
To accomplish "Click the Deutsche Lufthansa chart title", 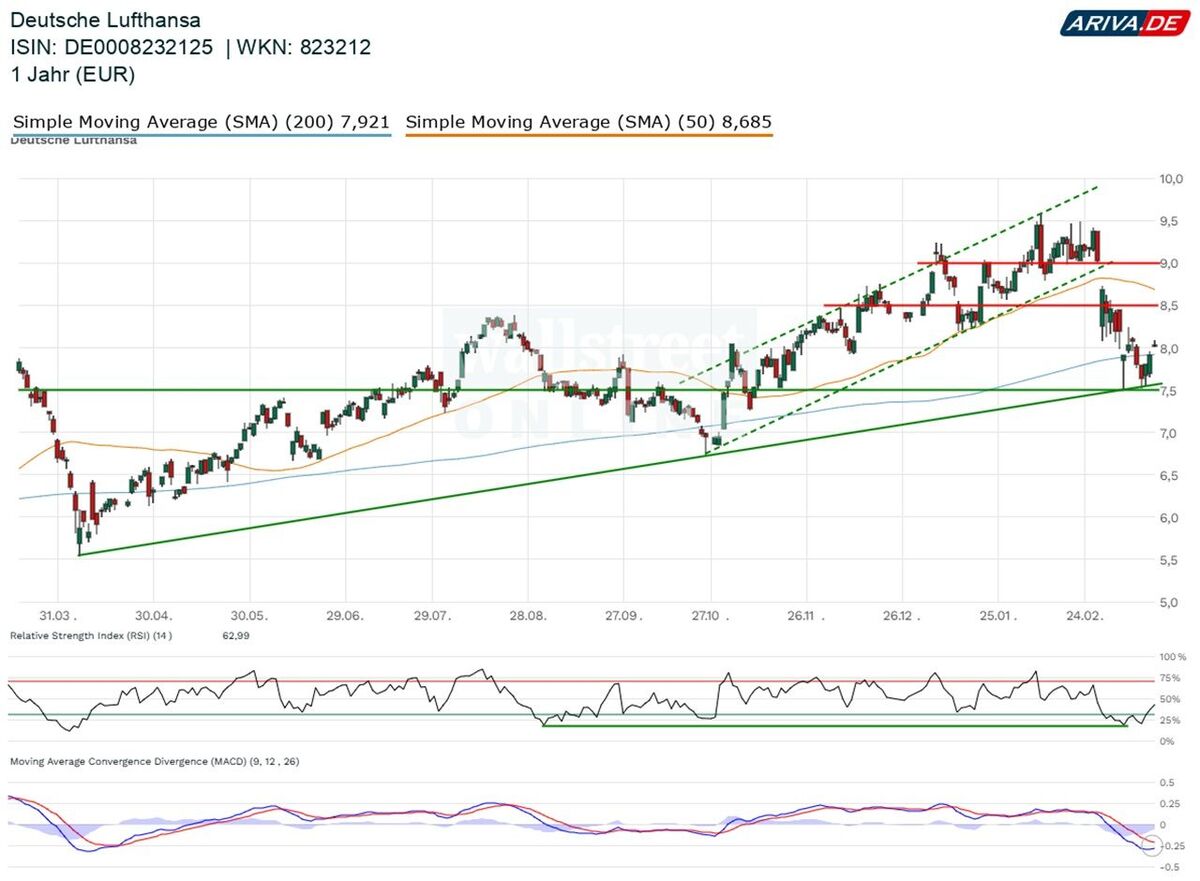I will (x=105, y=20).
